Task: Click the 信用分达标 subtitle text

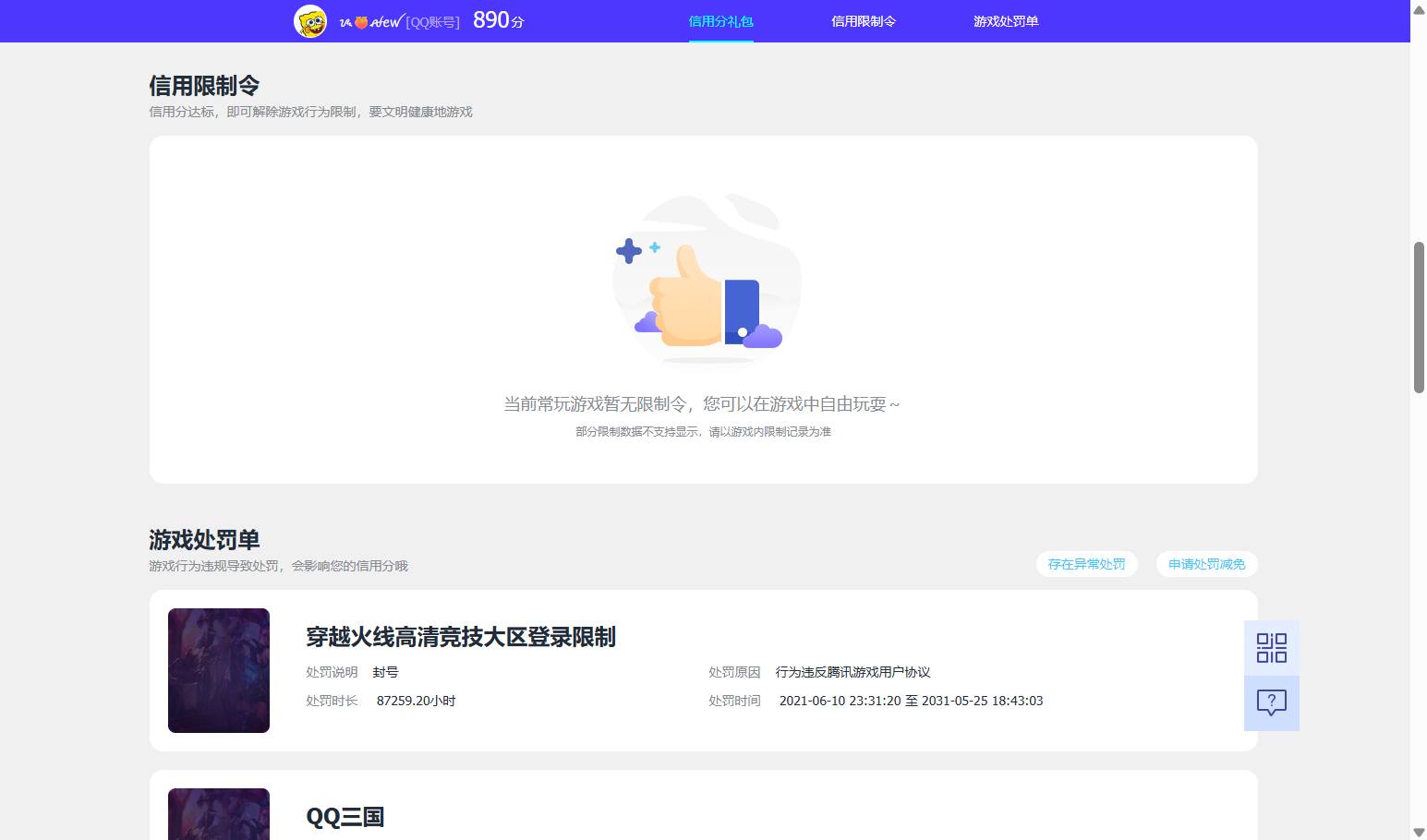Action: pos(310,112)
